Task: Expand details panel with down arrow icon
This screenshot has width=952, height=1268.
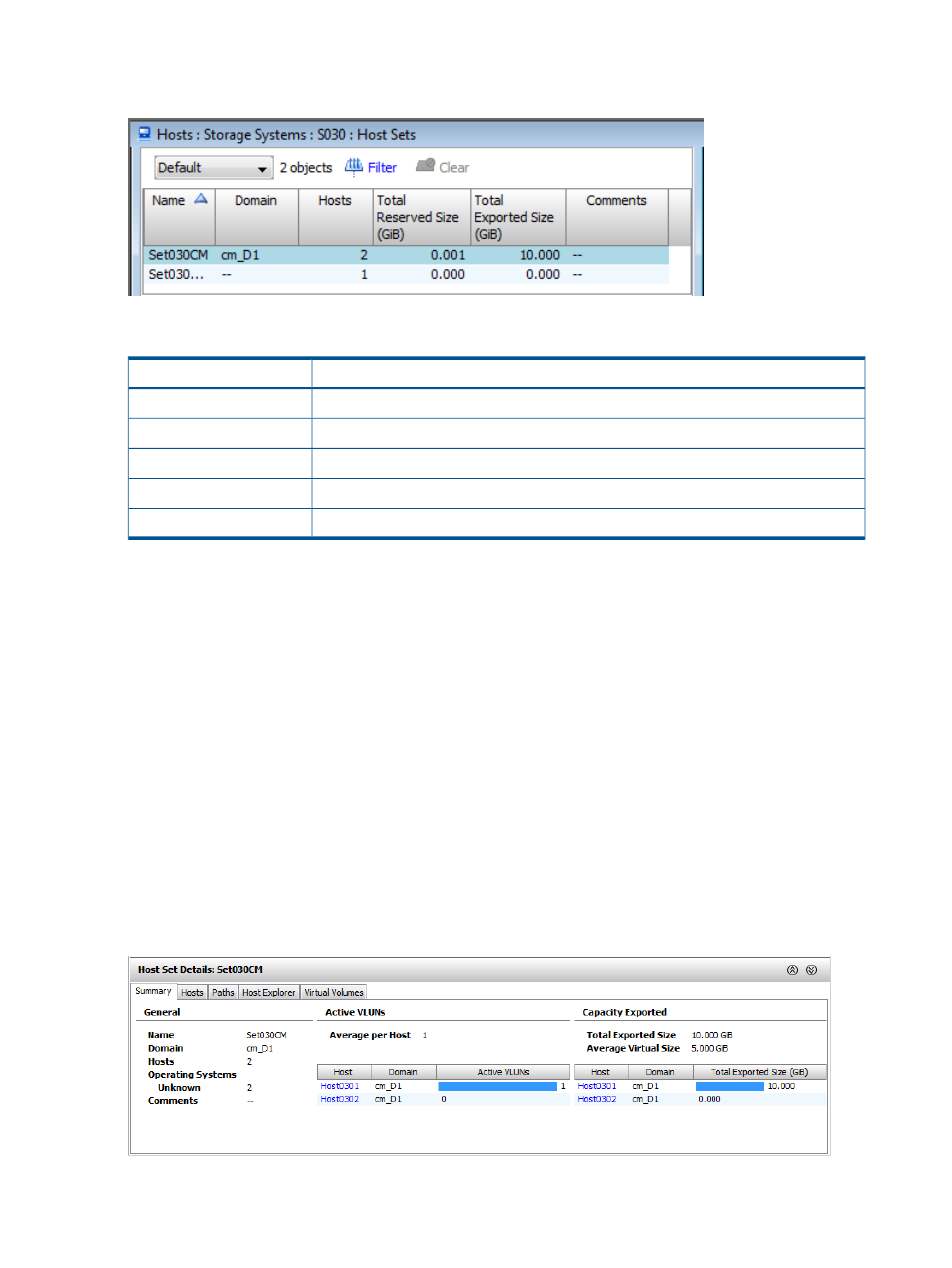Action: click(811, 970)
